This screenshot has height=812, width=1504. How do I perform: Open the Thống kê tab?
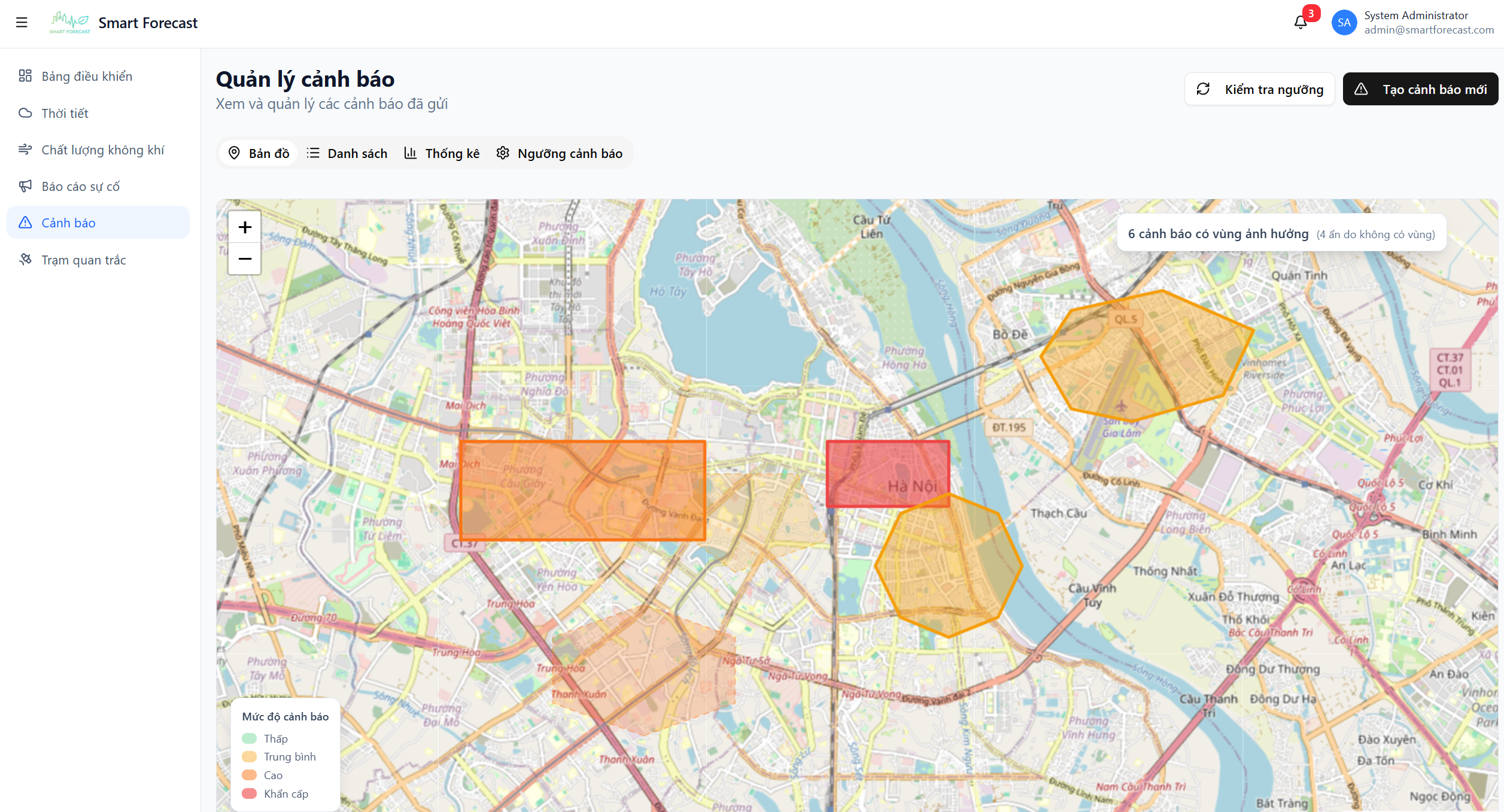(441, 153)
